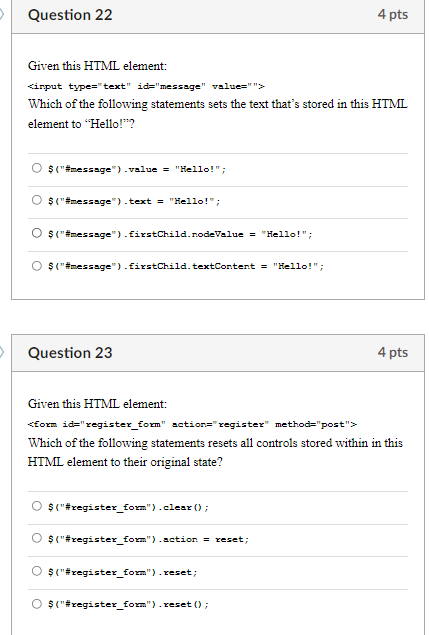Screen dimensions: 429x635
Task: Pick the .action = reset answer radio
Action: 36,538
